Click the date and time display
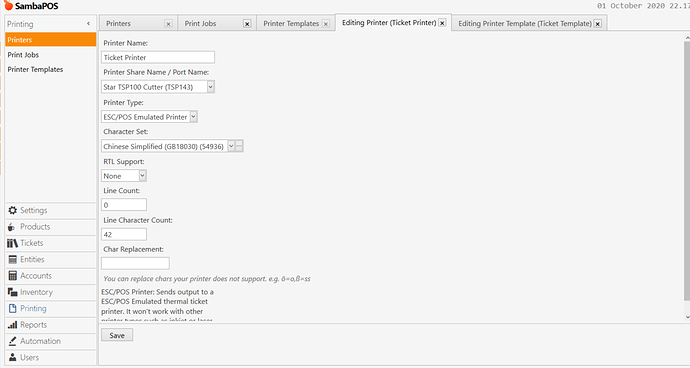 [x=643, y=6]
